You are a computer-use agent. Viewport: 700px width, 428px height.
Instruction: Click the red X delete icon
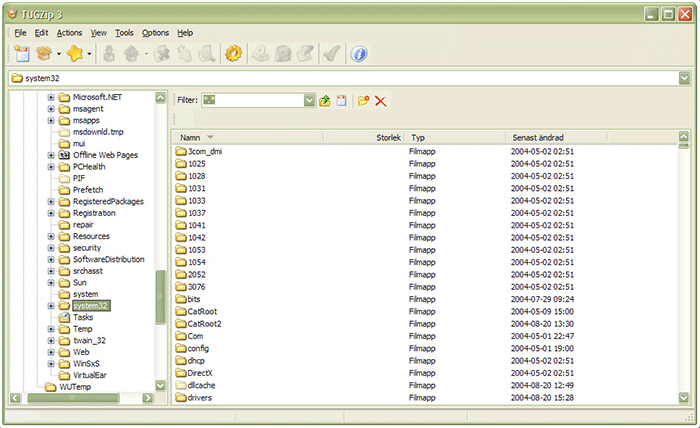tap(381, 101)
